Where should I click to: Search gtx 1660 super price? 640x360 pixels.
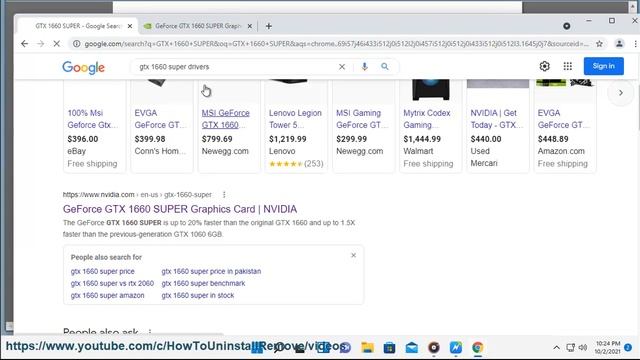click(x=102, y=271)
